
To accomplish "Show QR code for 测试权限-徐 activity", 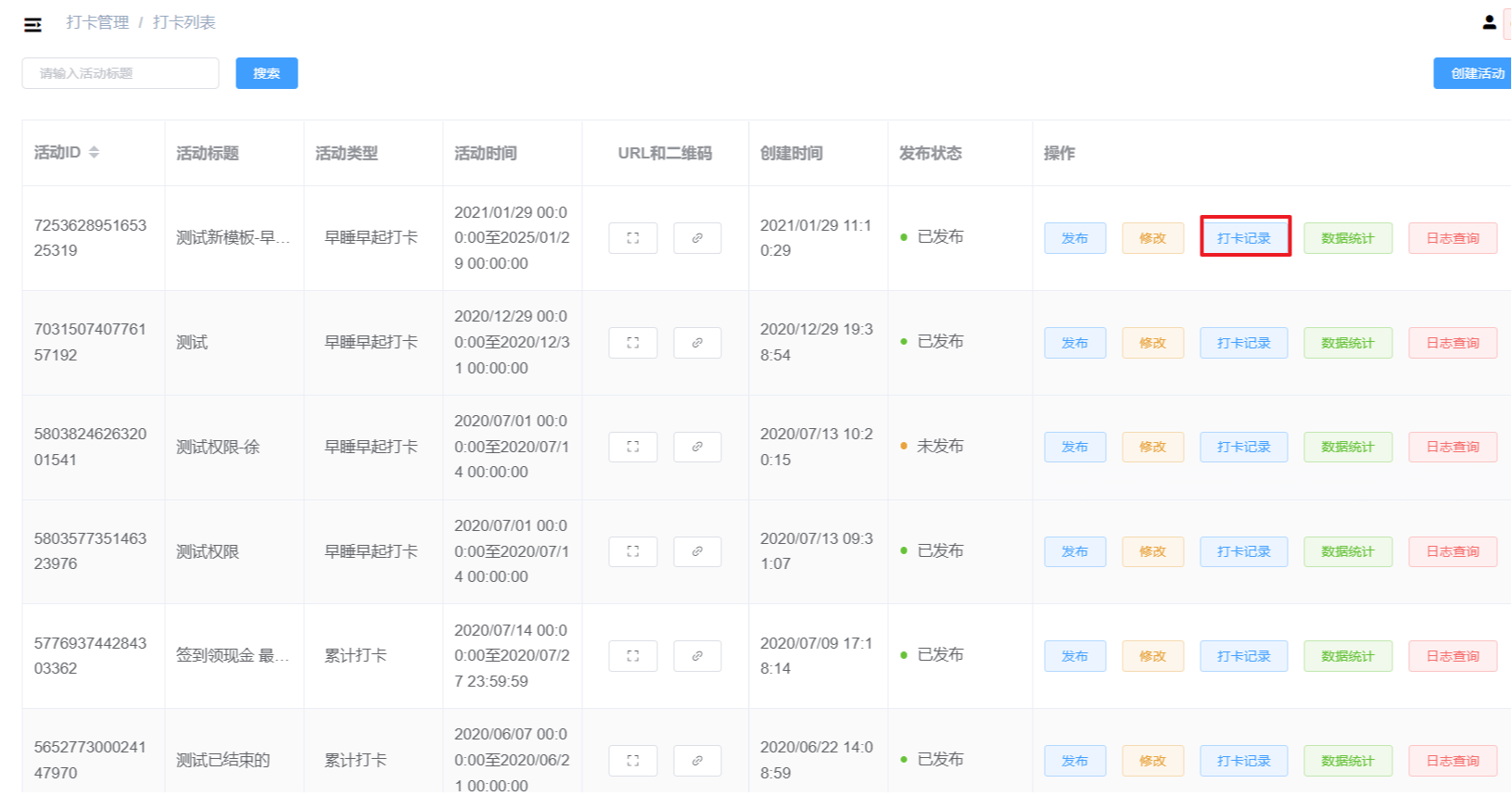I will 632,447.
